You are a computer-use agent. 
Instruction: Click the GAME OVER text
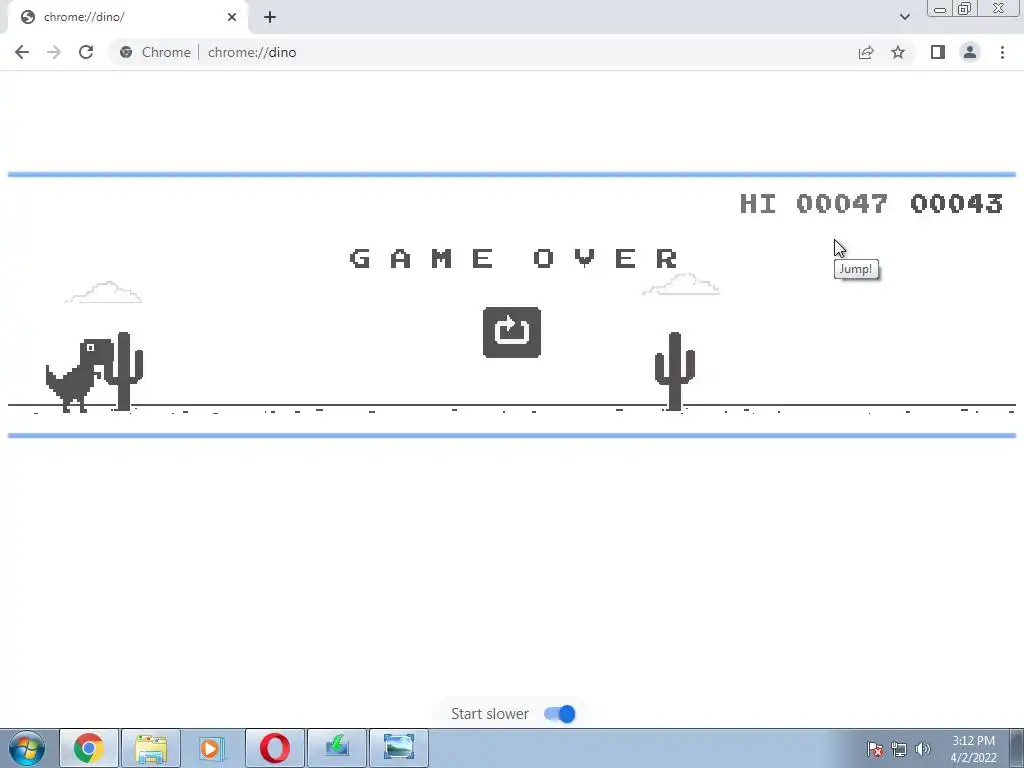[514, 259]
